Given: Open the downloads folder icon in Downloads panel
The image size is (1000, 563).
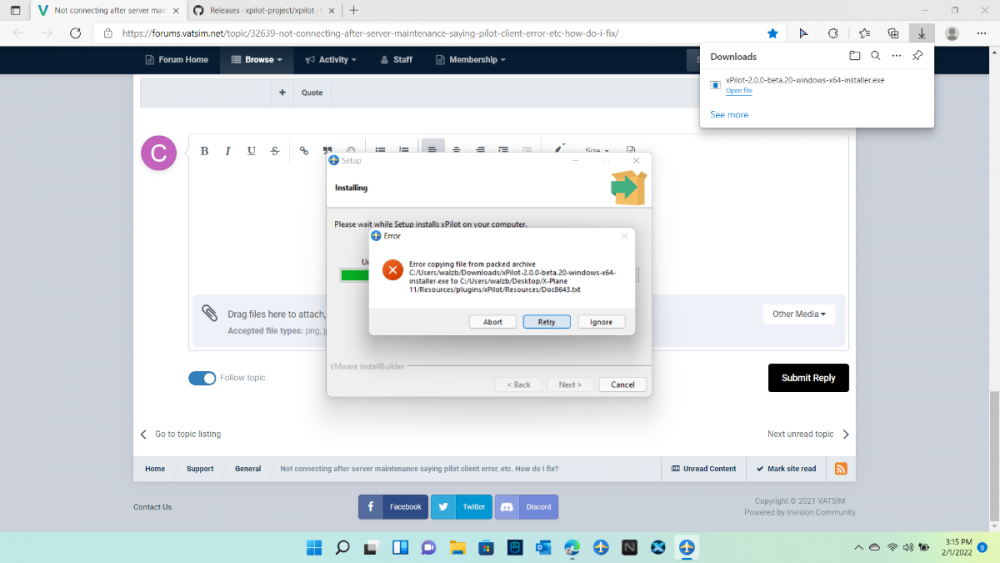Looking at the screenshot, I should [855, 55].
